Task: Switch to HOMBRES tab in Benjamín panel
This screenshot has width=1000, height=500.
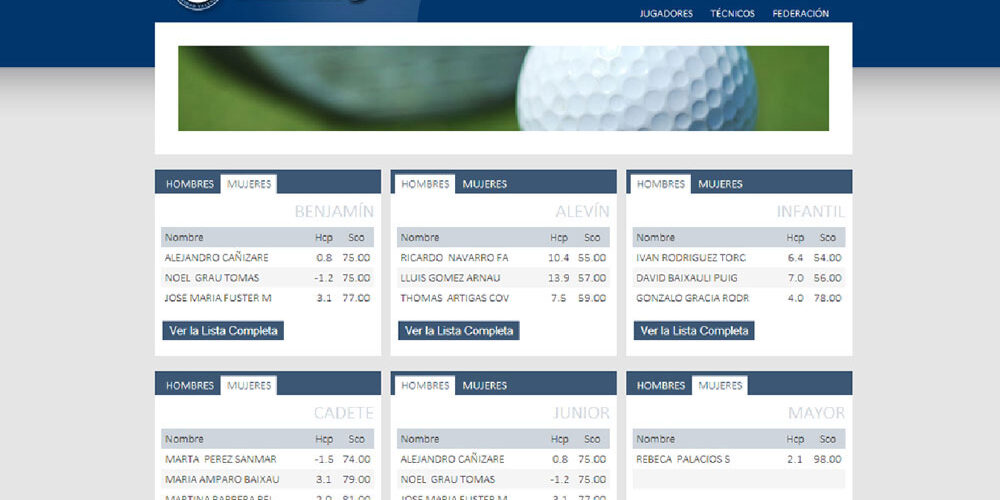Action: point(190,184)
